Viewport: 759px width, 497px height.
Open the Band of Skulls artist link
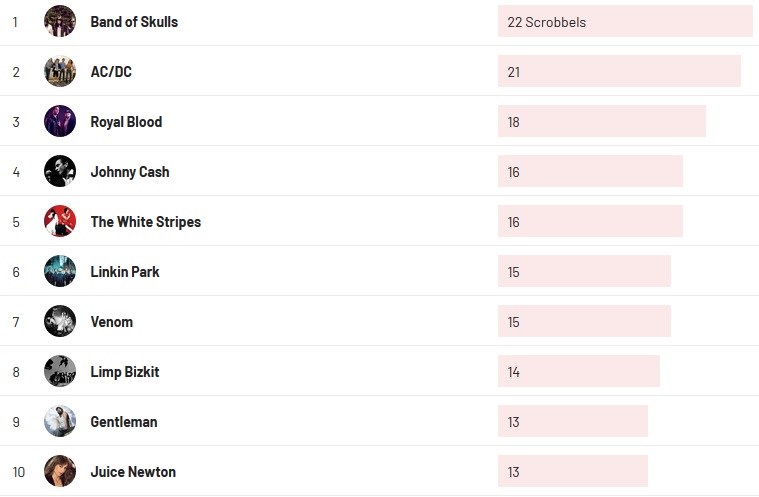tap(134, 22)
